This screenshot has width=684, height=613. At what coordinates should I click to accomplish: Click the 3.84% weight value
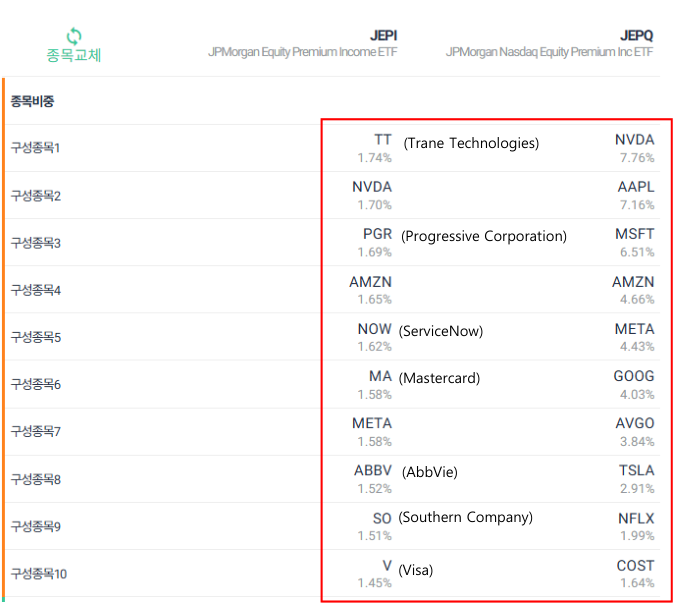pyautogui.click(x=637, y=442)
